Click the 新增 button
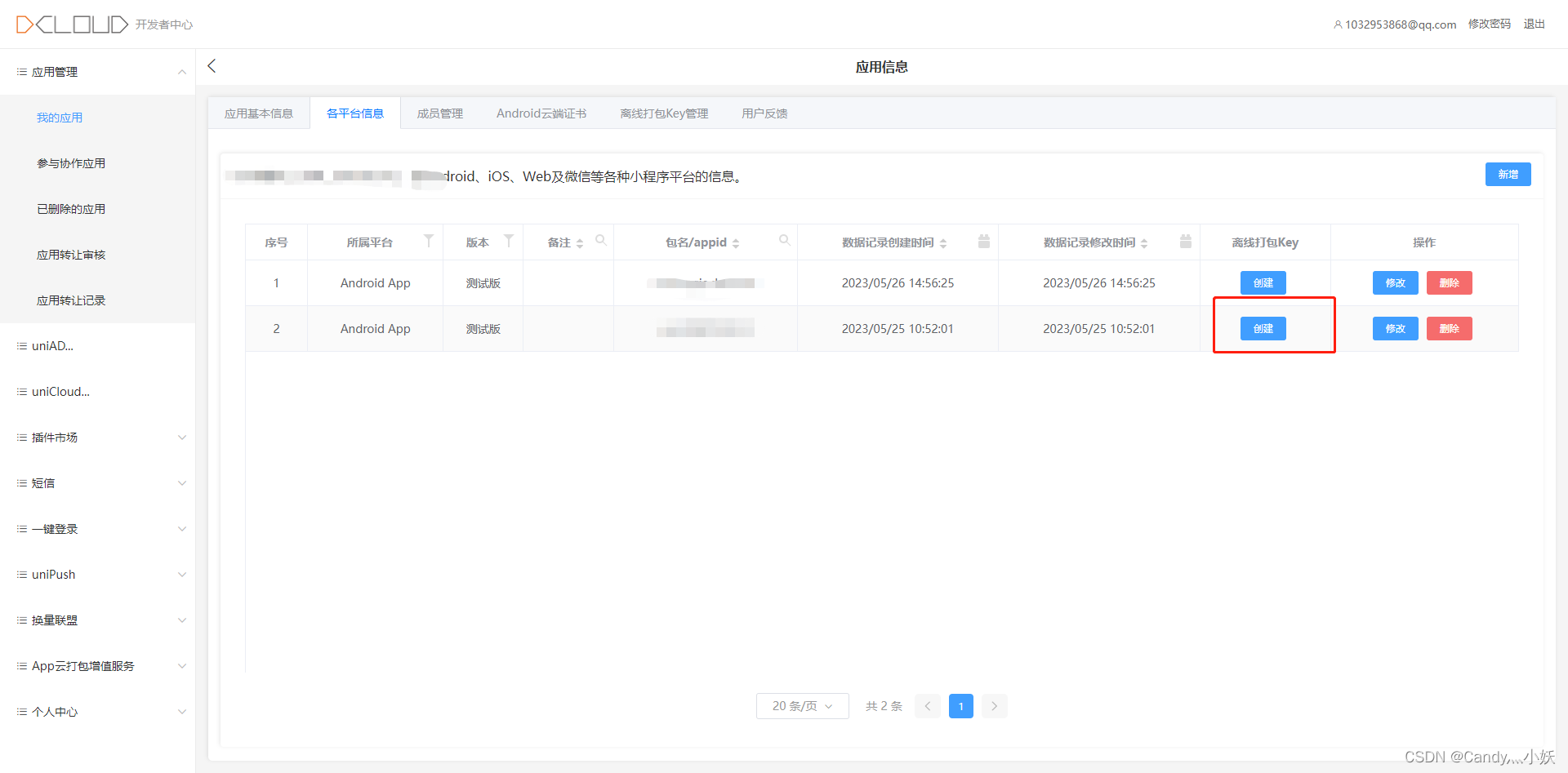1568x773 pixels. (x=1508, y=175)
